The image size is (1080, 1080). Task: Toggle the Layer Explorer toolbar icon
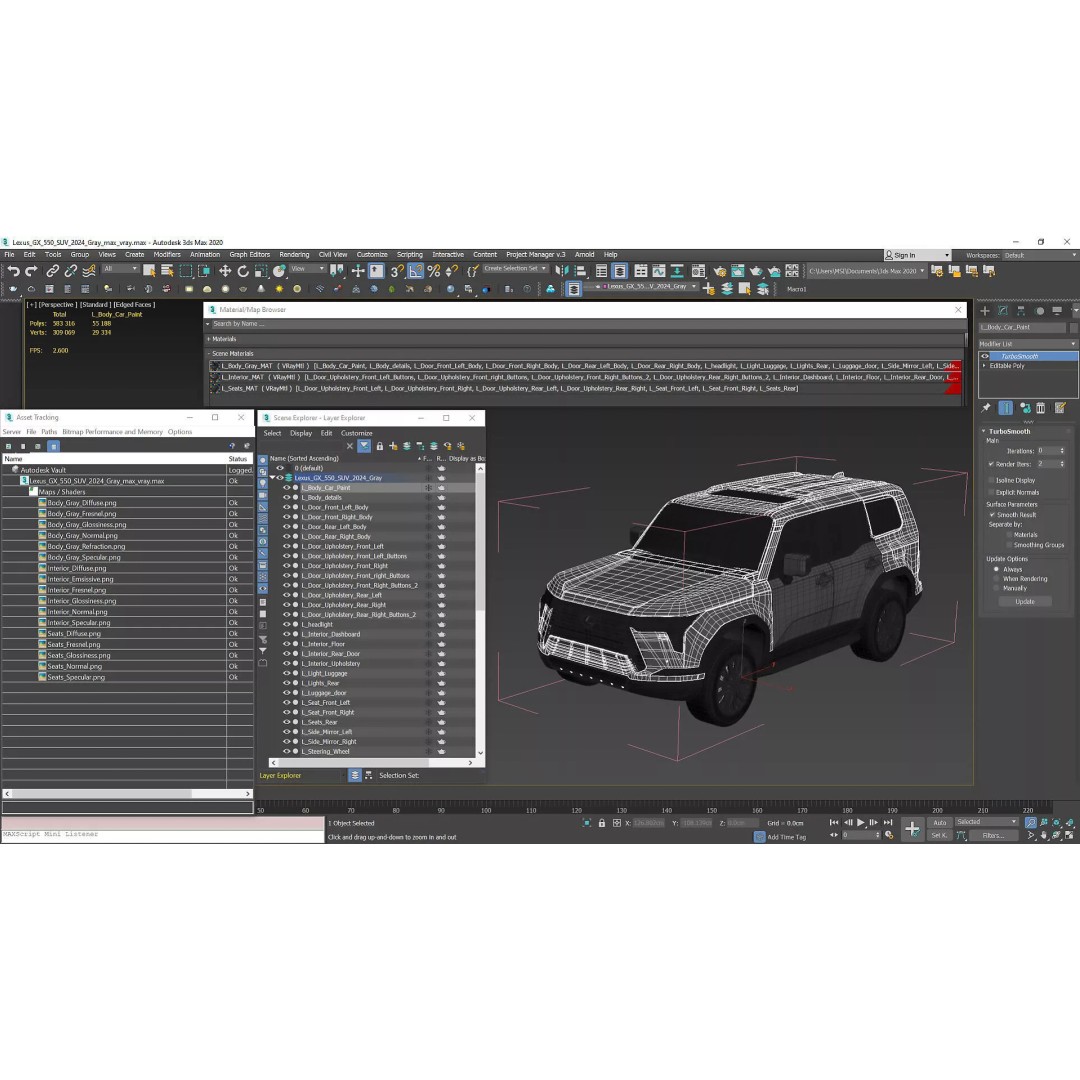[619, 271]
